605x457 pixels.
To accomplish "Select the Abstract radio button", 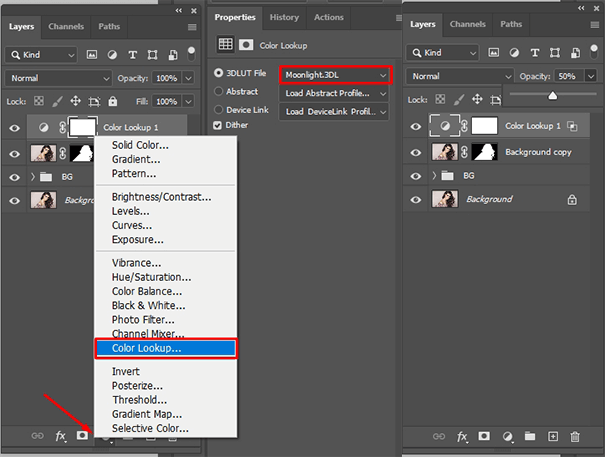I will click(218, 91).
